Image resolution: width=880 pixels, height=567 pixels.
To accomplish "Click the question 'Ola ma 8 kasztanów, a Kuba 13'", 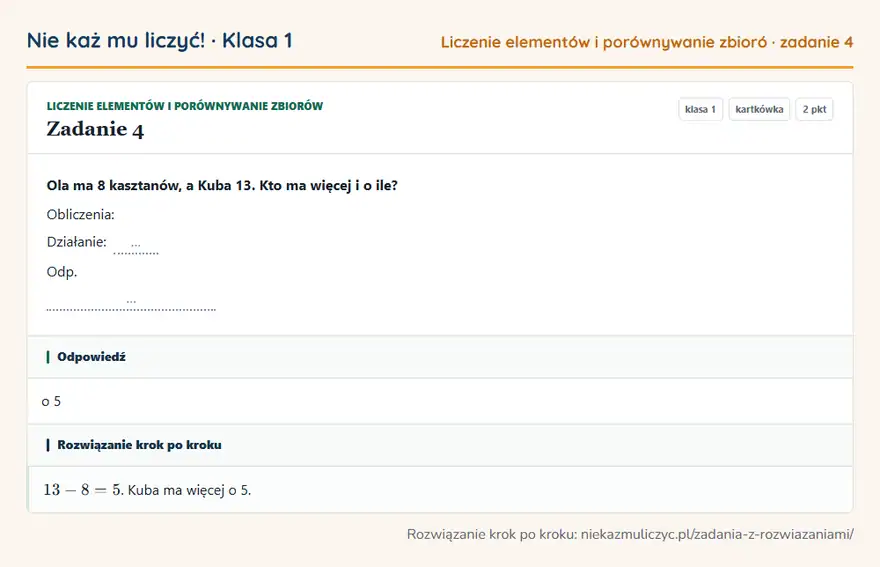I will (222, 186).
